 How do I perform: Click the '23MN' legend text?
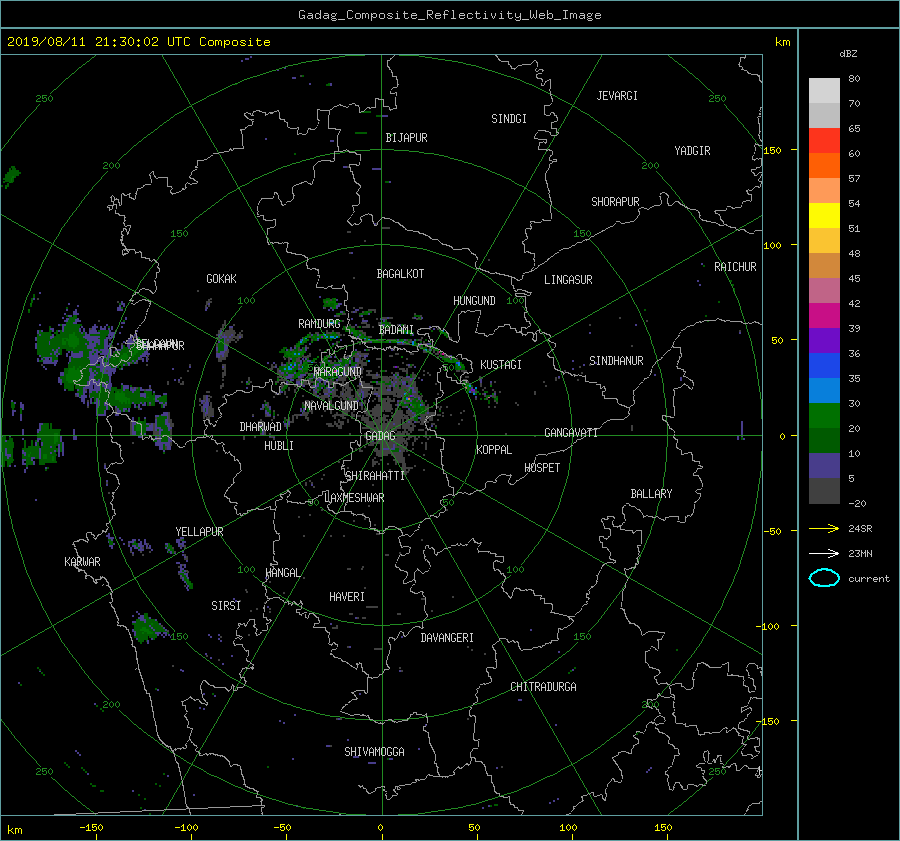(x=860, y=554)
